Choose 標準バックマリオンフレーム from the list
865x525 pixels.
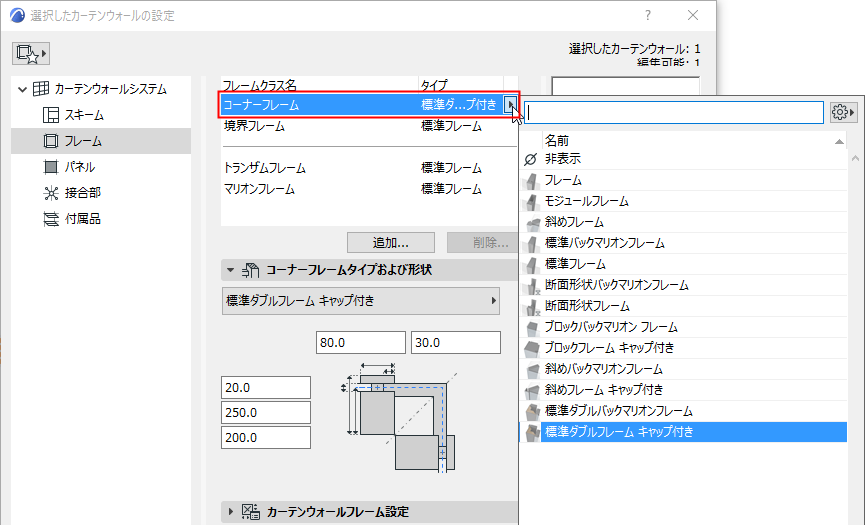click(x=683, y=243)
